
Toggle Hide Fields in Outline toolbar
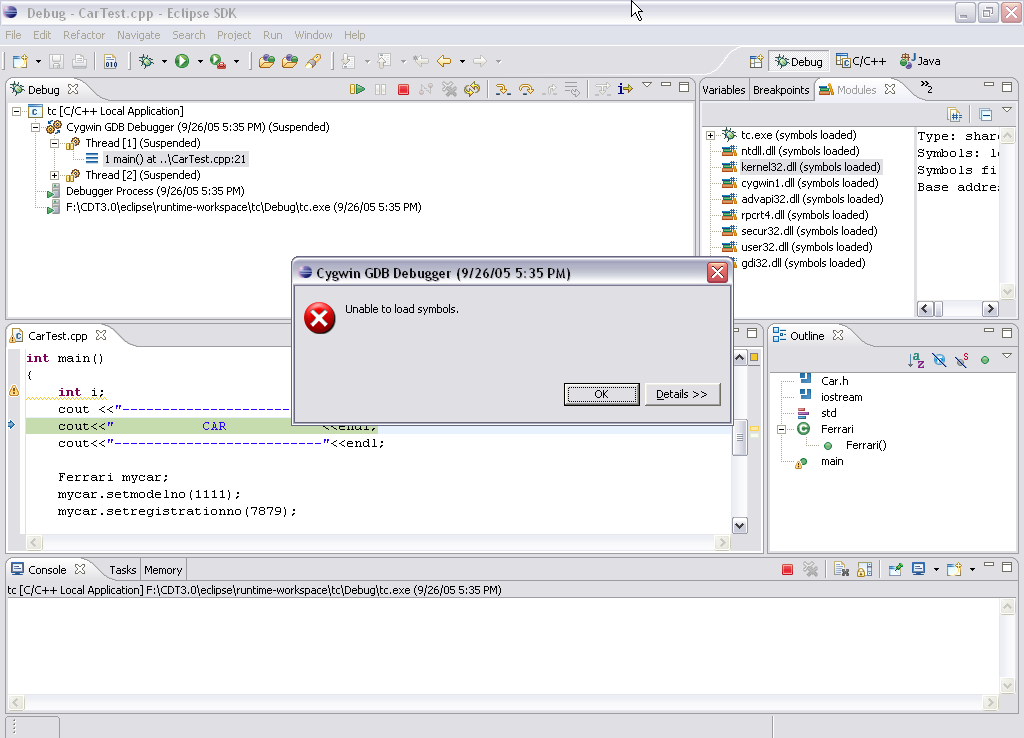coord(939,360)
